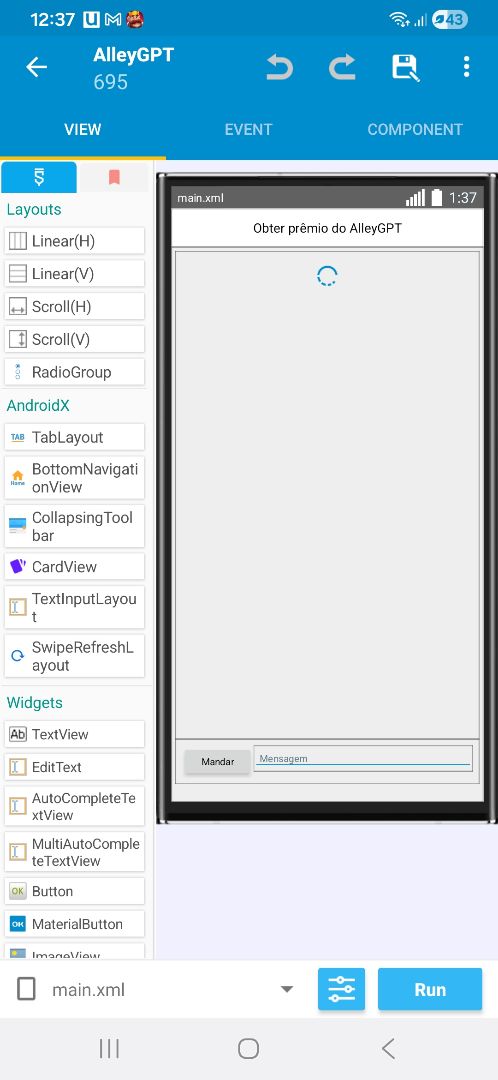The image size is (498, 1080).
Task: Select the Mensagem input field
Action: (x=363, y=758)
